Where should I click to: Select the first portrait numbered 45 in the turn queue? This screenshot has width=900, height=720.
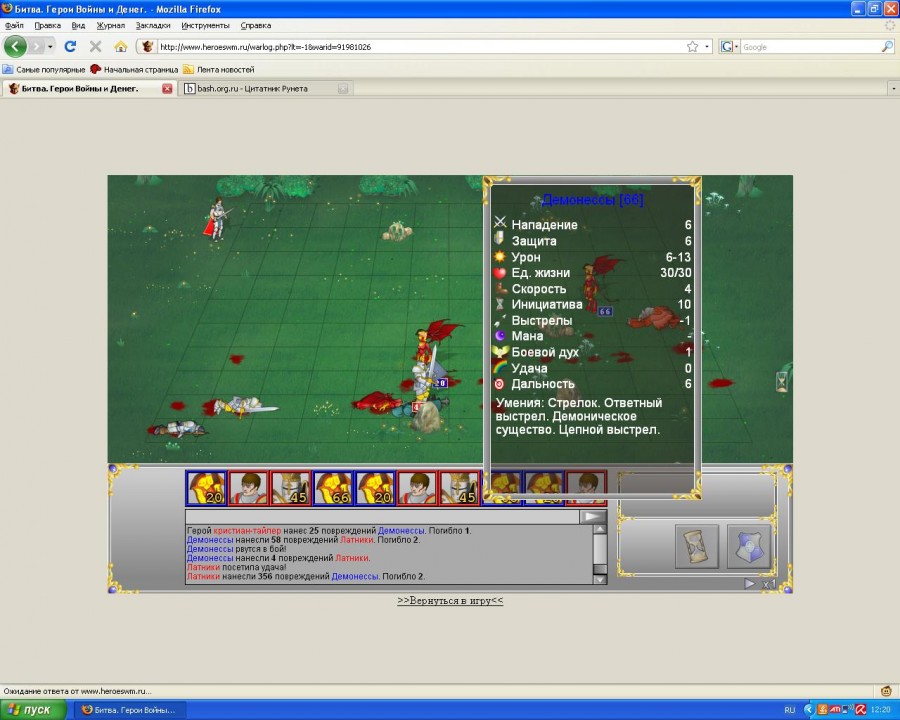coord(291,488)
